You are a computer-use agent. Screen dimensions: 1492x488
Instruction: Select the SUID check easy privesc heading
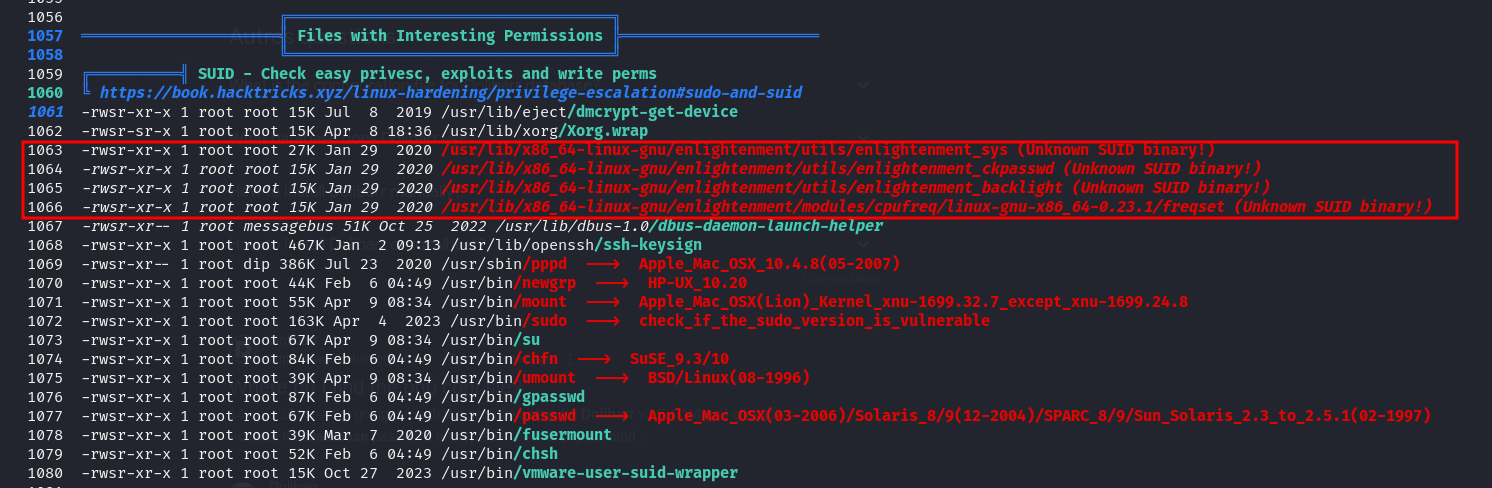point(427,73)
